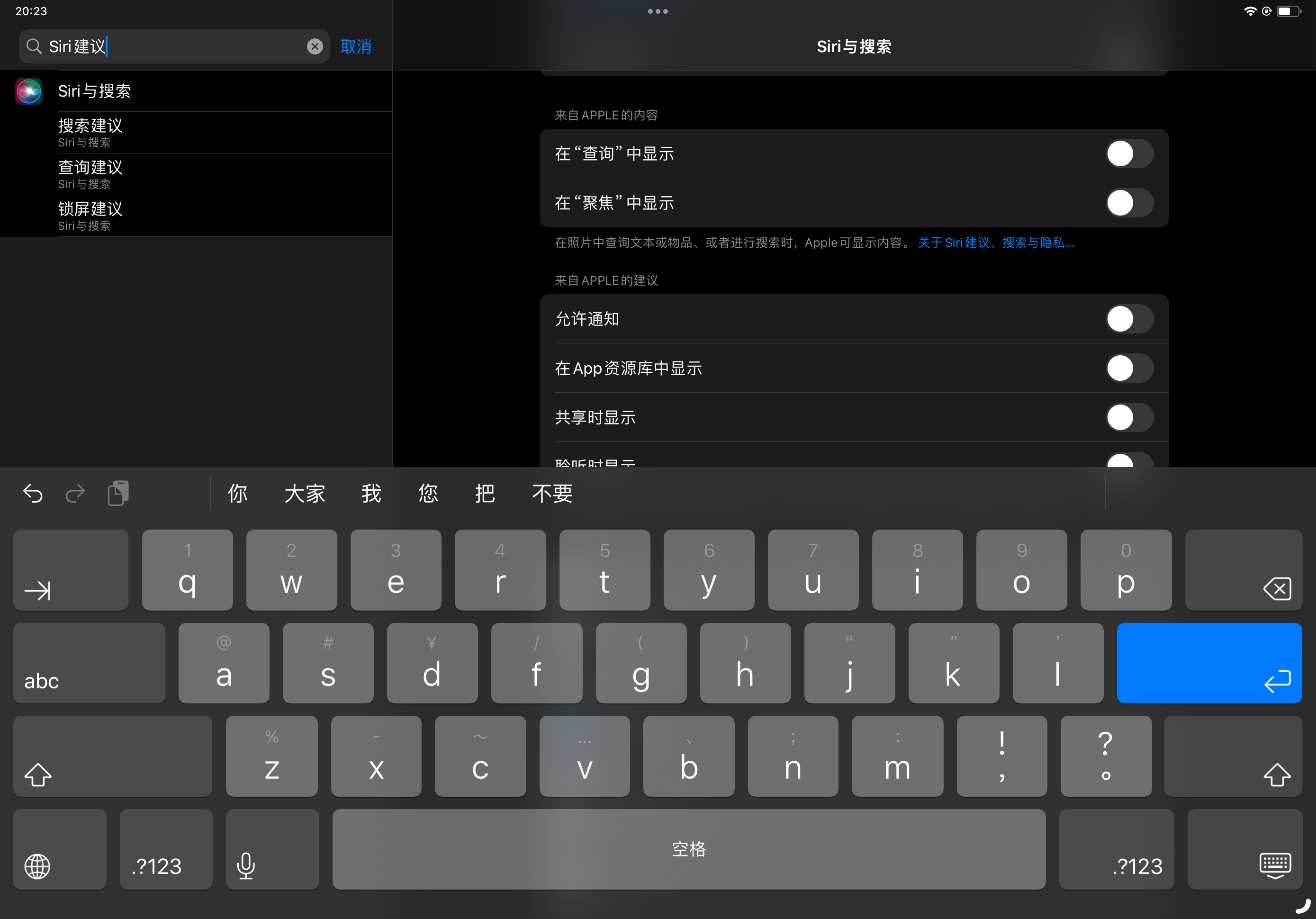Choose the 我 candidate word
The image size is (1316, 919).
point(371,493)
